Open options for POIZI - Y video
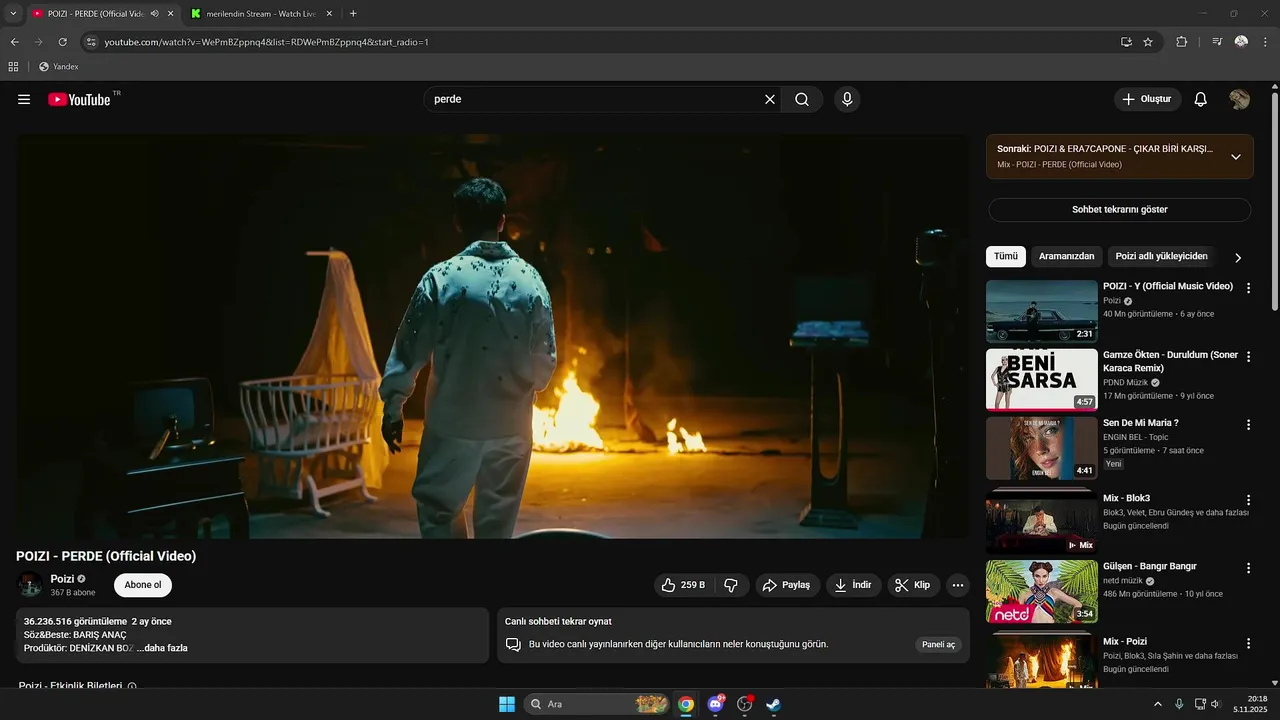This screenshot has width=1280, height=720. click(x=1248, y=288)
